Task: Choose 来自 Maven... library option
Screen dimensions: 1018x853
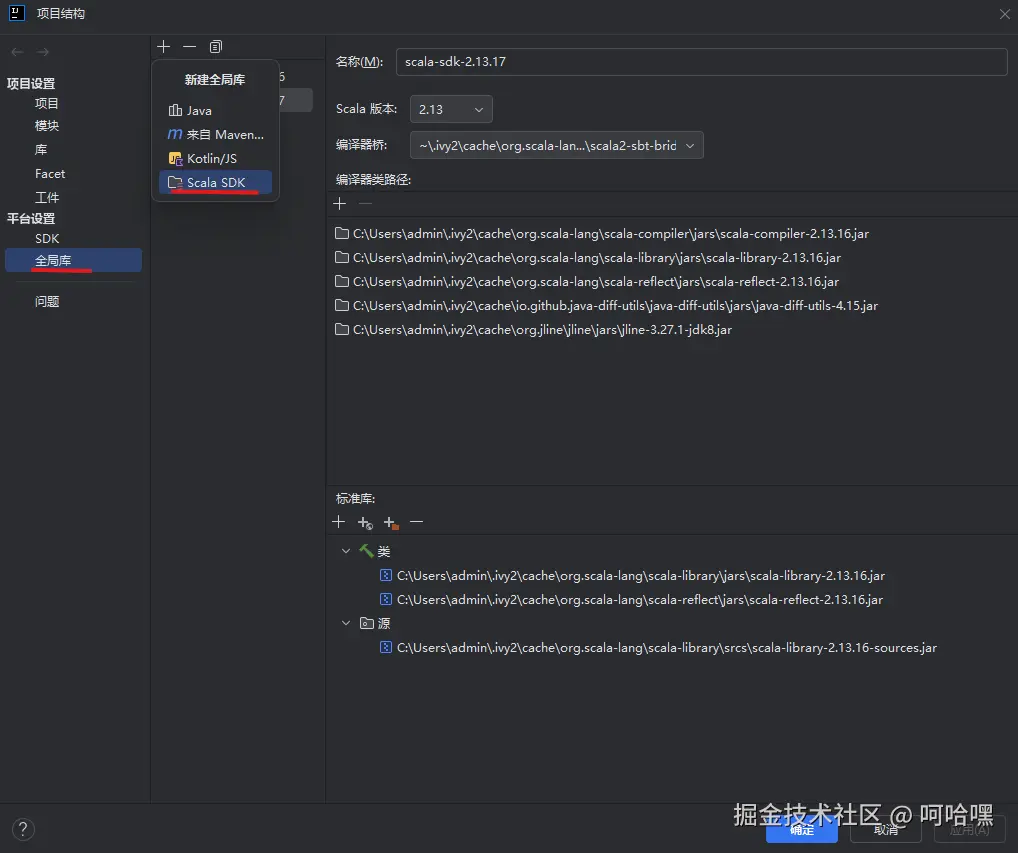Action: click(x=216, y=134)
